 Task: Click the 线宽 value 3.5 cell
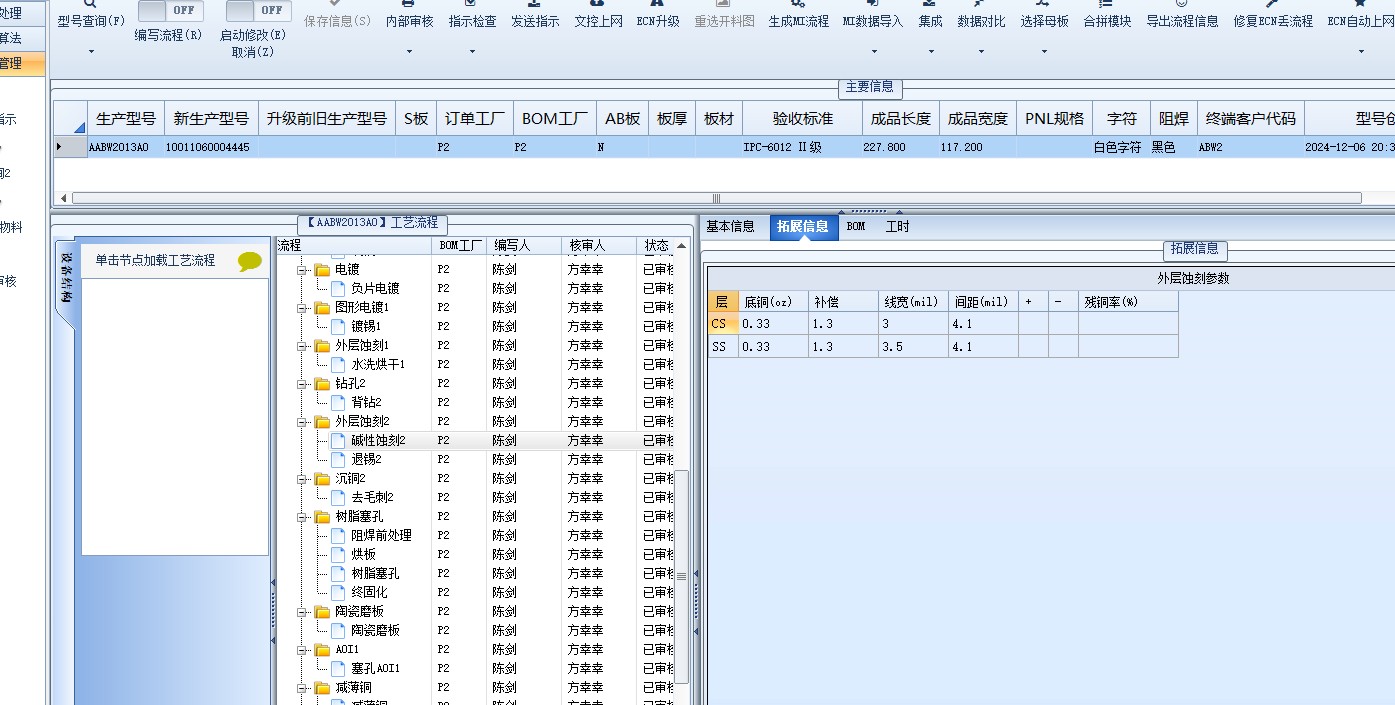[x=913, y=347]
